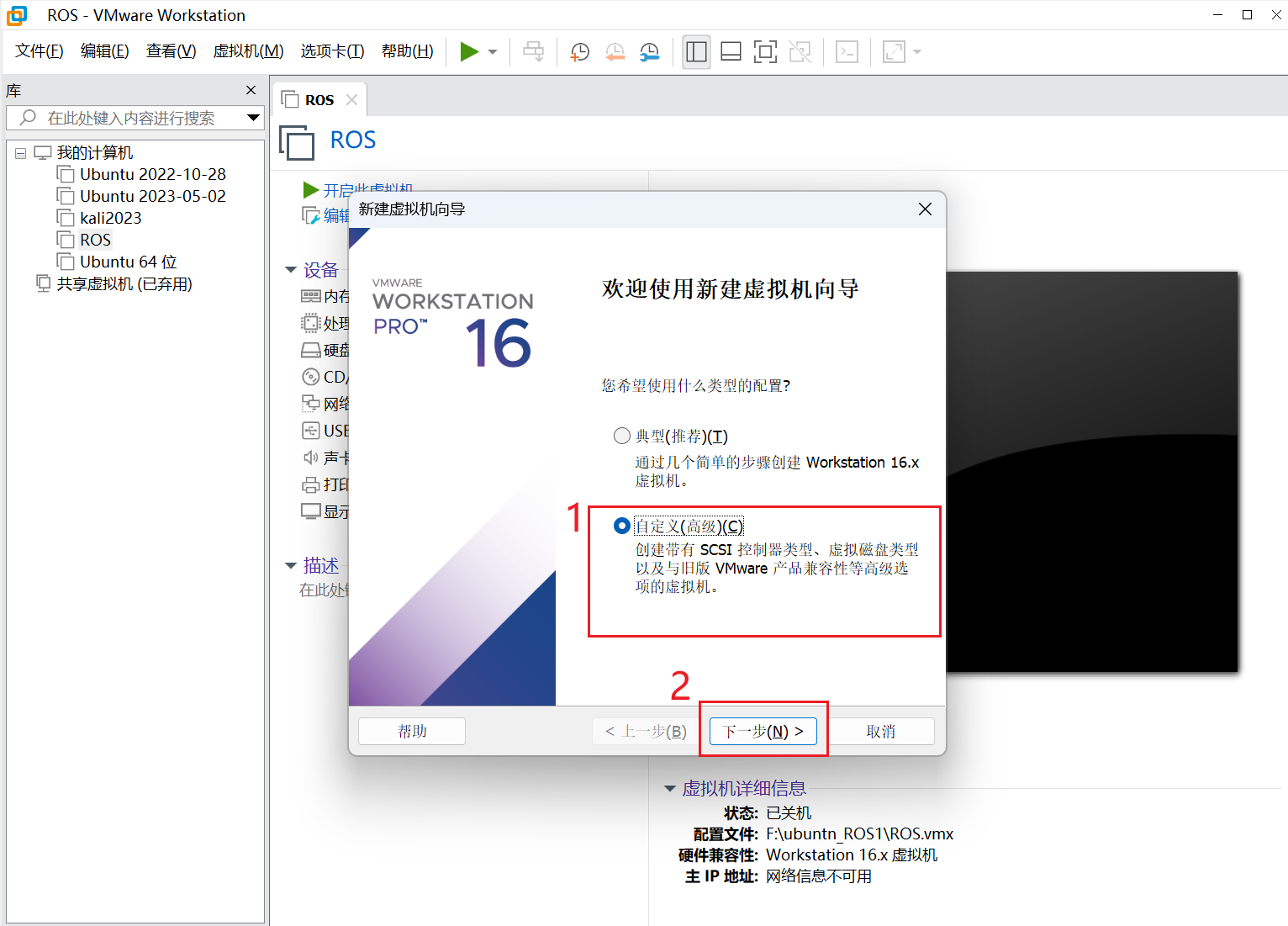The image size is (1288, 926).
Task: Select Ubuntu 2022-10-28 virtual machine
Action: coord(152,174)
